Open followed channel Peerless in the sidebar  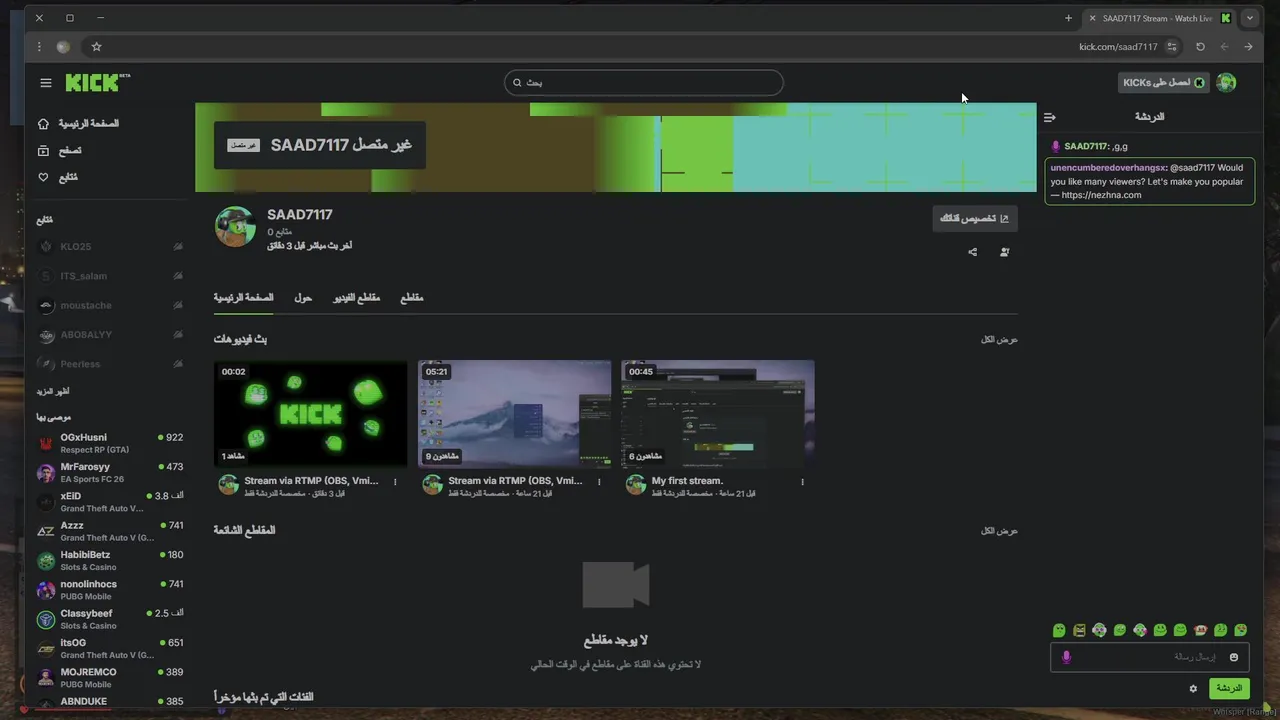click(x=110, y=364)
